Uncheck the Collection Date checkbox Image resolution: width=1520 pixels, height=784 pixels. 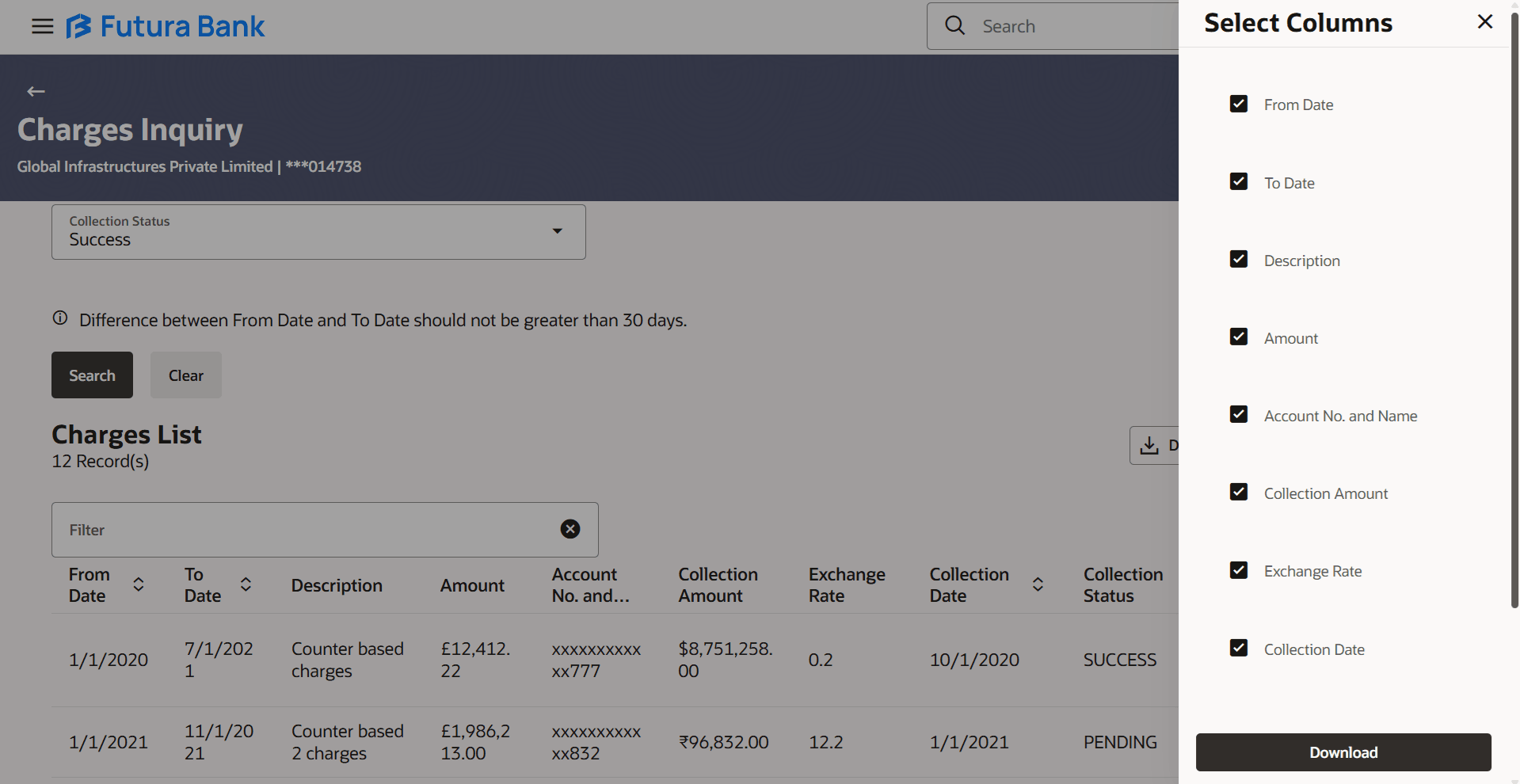1239,648
